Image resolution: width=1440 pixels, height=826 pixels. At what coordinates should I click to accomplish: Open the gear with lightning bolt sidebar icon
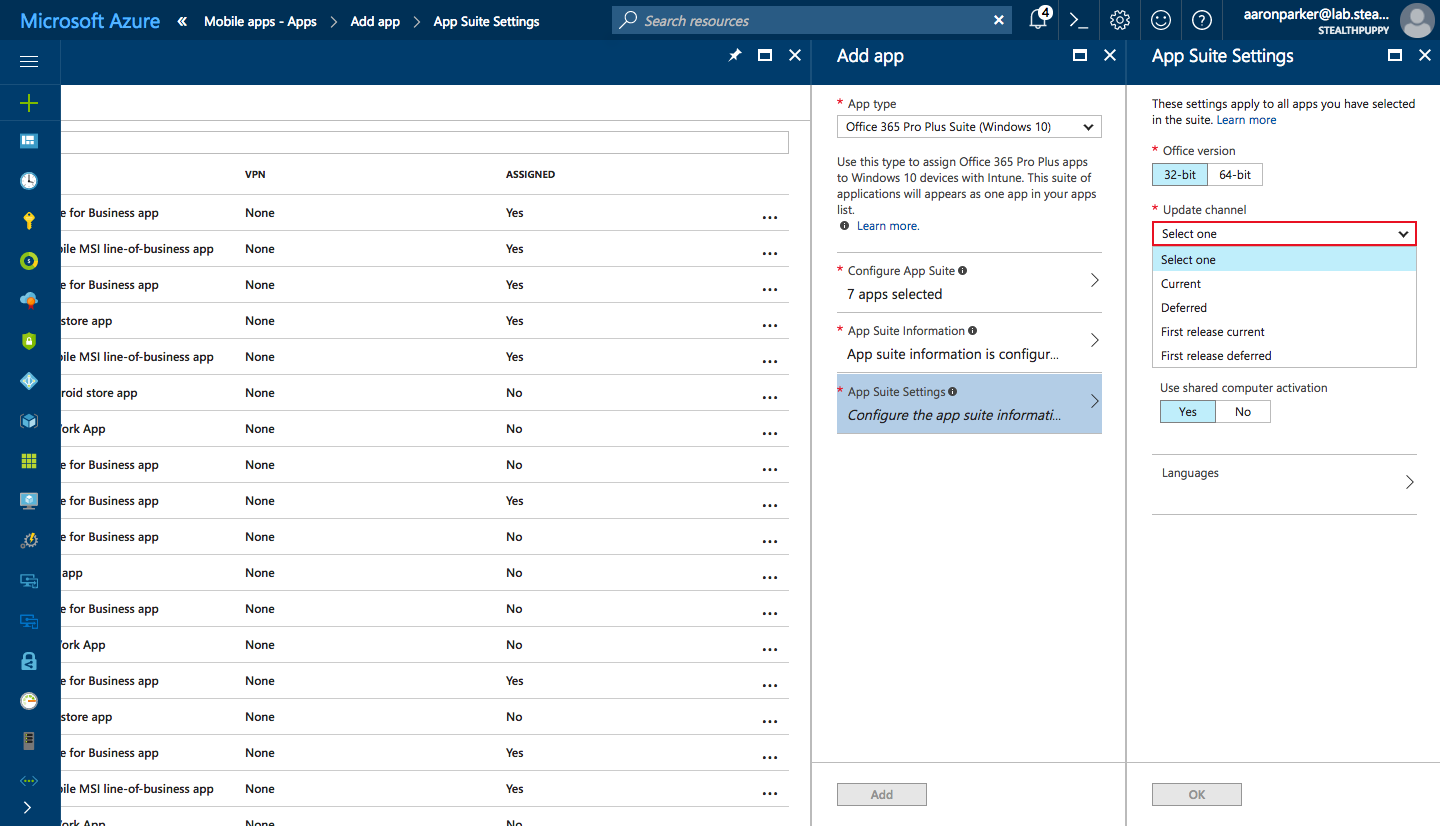click(x=29, y=541)
